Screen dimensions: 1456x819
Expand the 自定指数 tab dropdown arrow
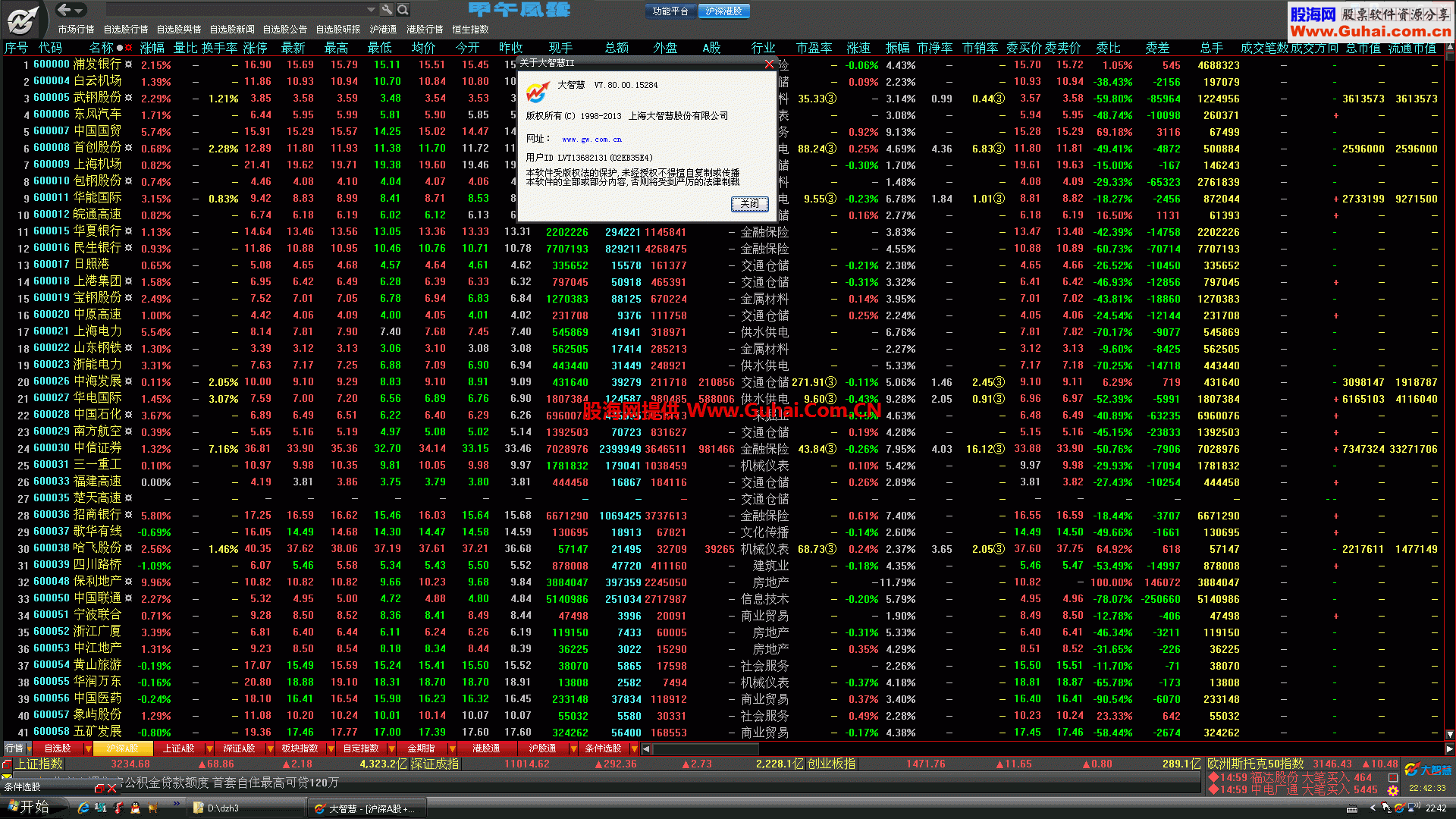(391, 749)
